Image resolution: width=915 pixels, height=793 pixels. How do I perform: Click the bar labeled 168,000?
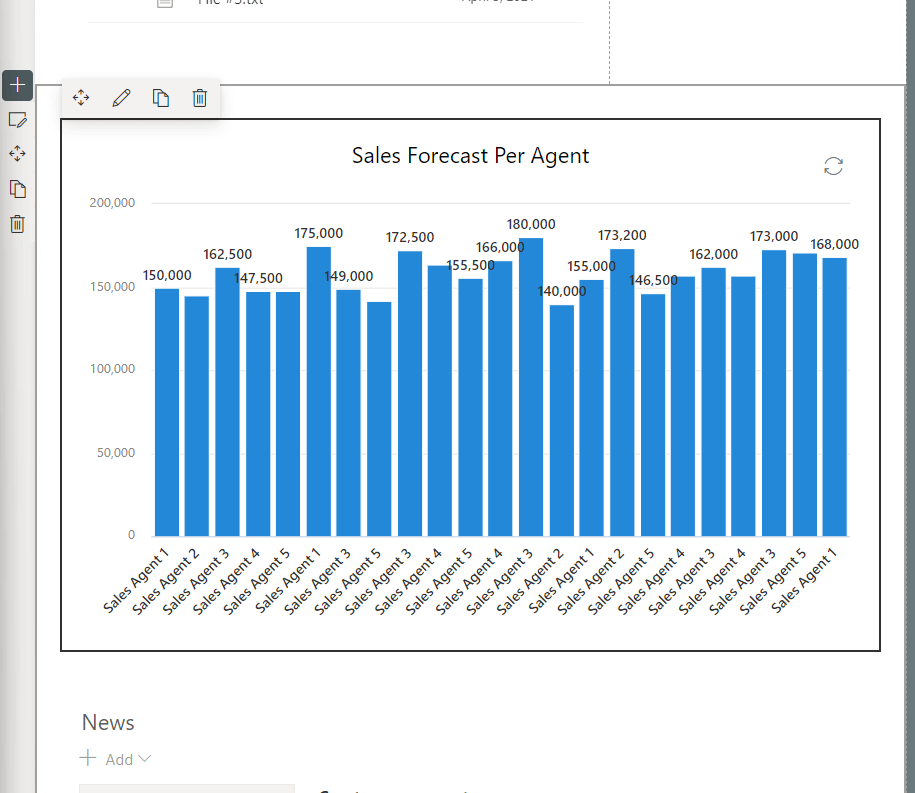coord(834,397)
